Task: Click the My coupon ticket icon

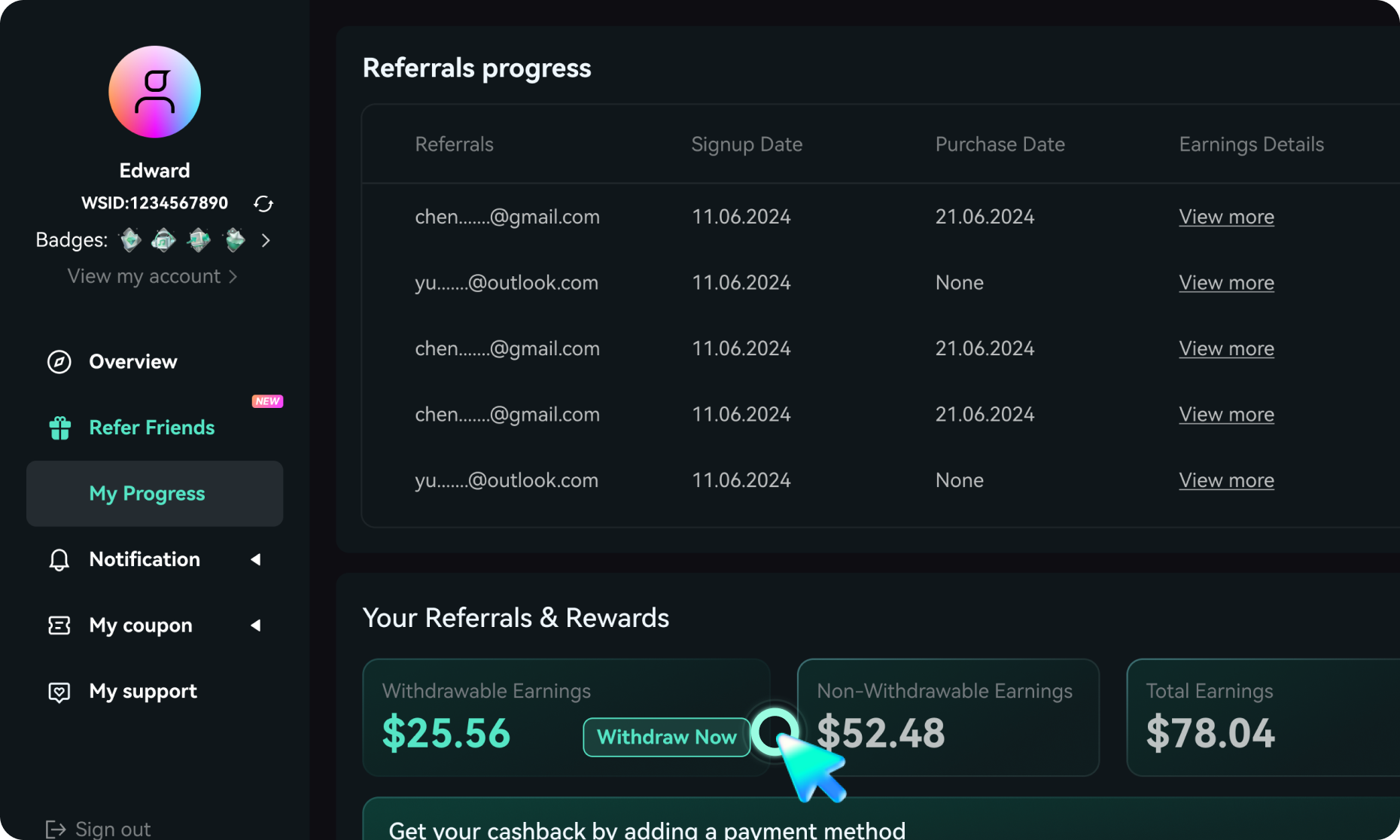Action: (x=59, y=625)
